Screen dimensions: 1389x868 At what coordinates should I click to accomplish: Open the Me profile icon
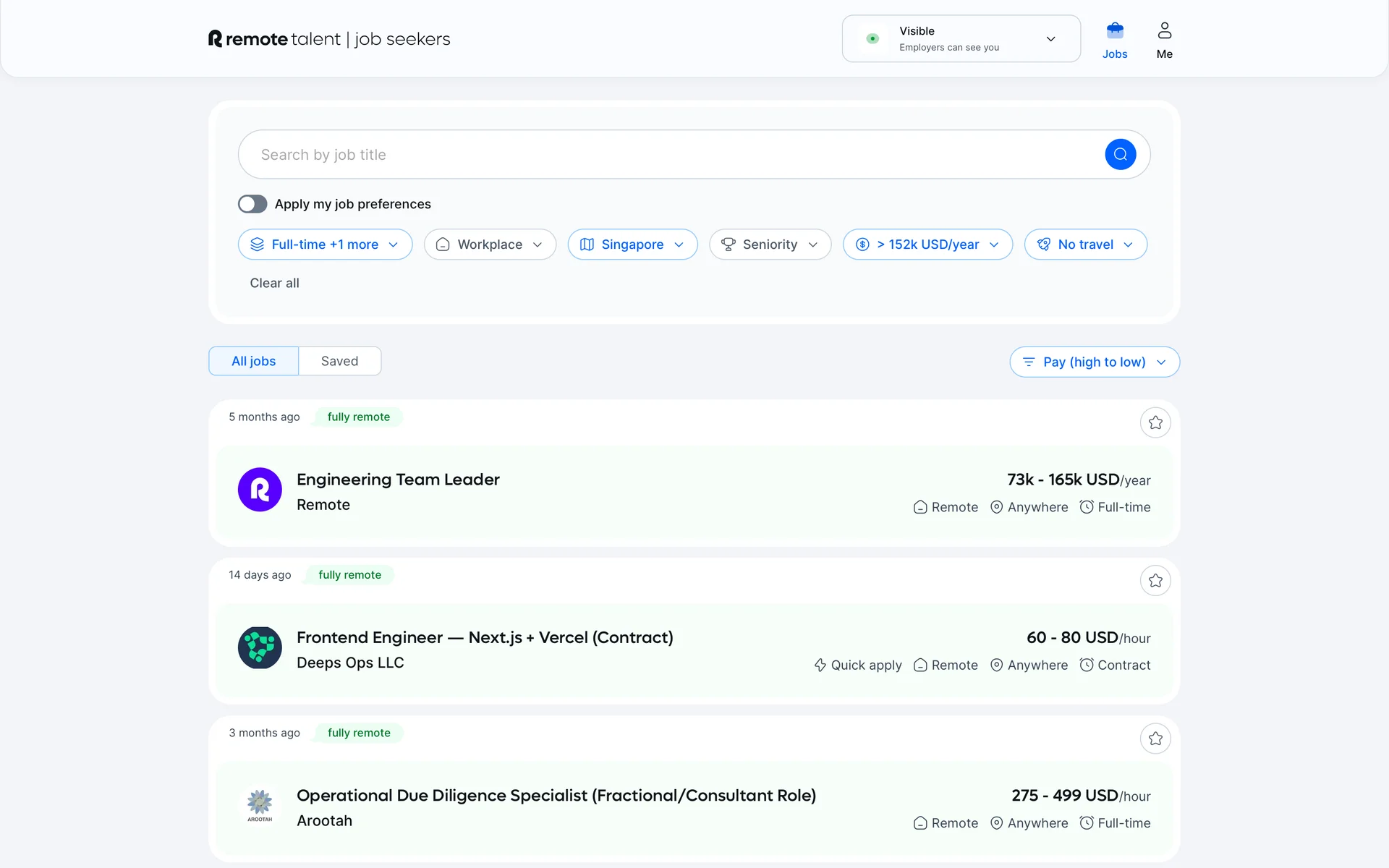pos(1164,31)
